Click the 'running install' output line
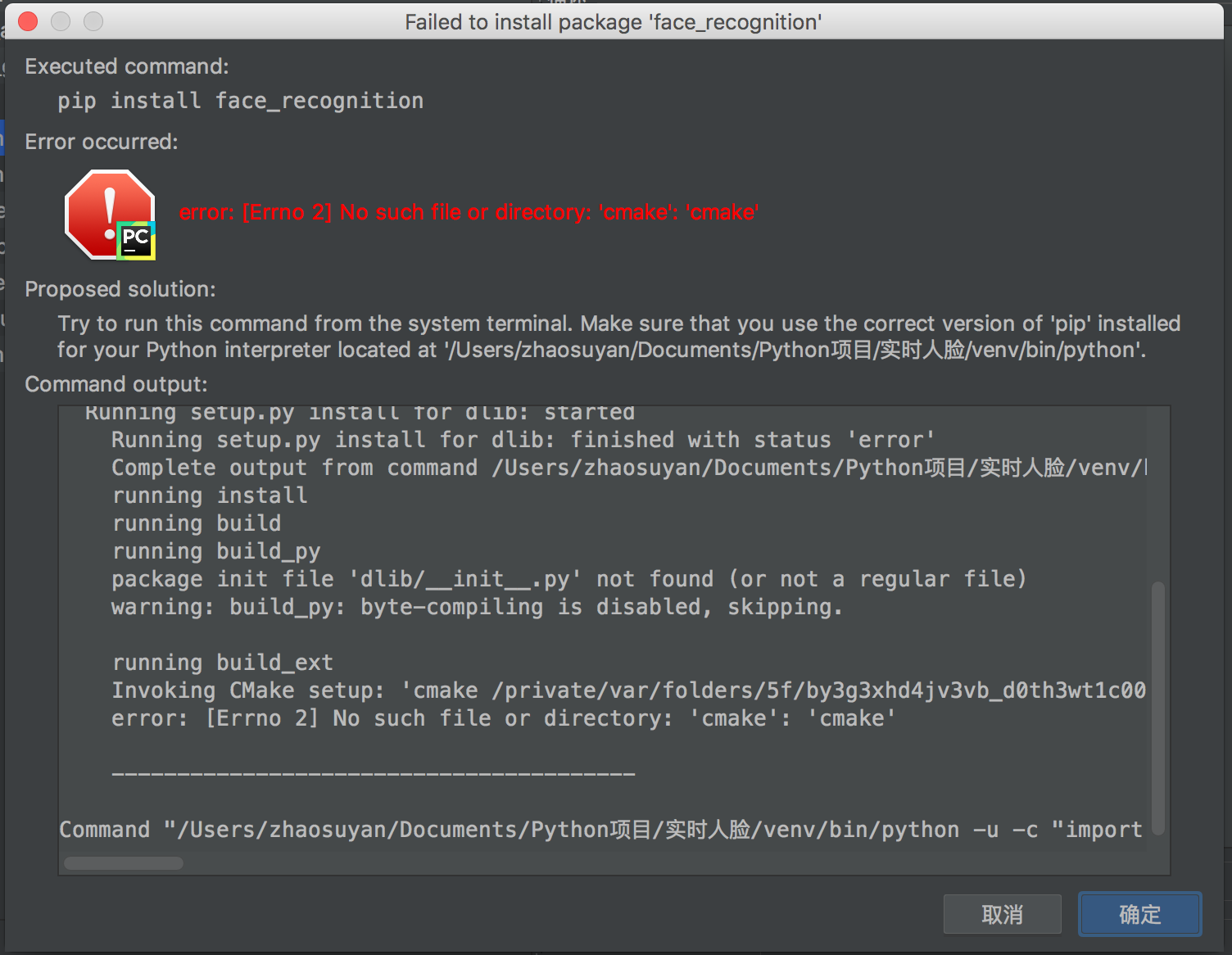Viewport: 1232px width, 955px height. point(210,496)
